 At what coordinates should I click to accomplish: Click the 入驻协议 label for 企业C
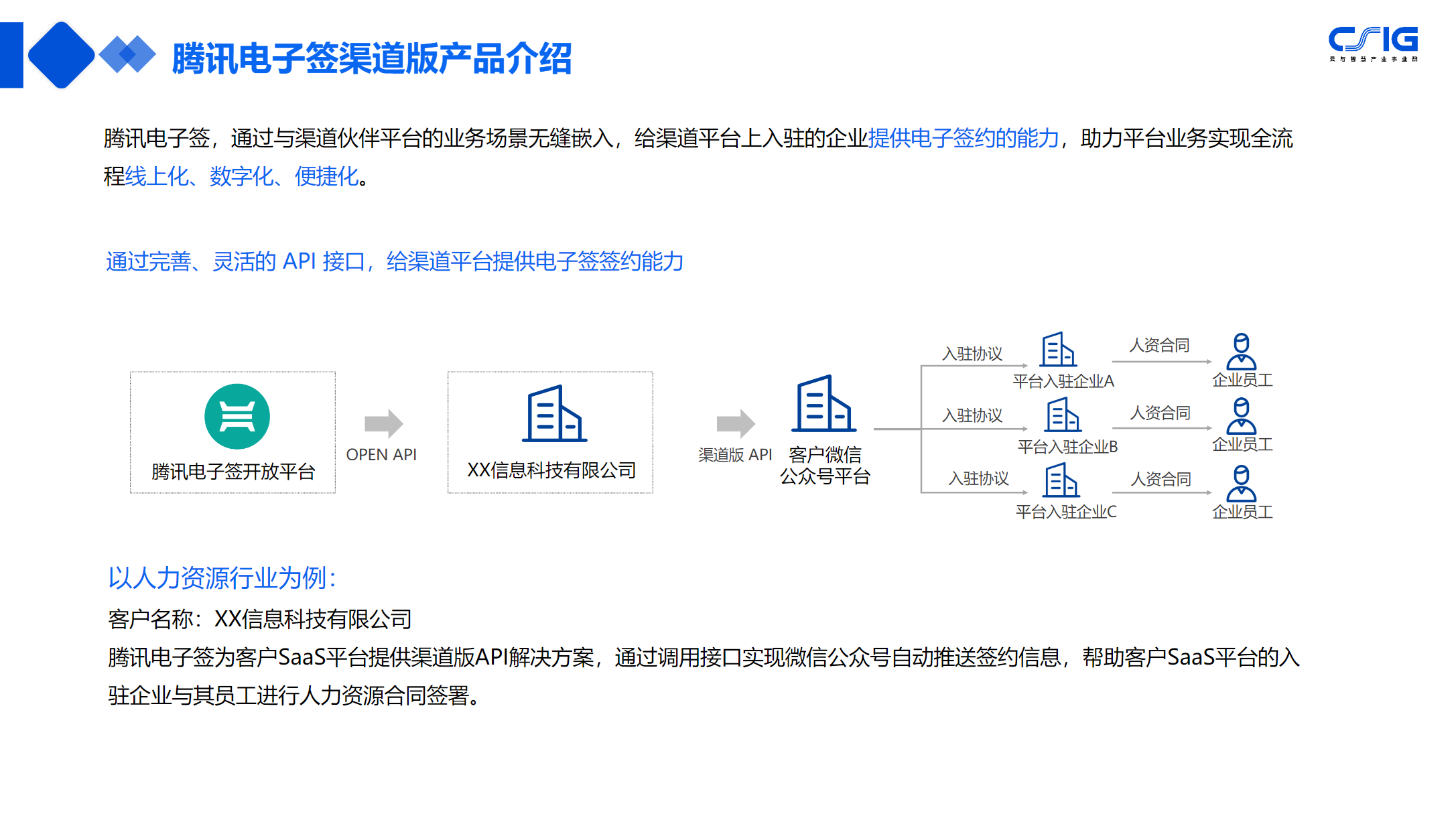pyautogui.click(x=978, y=478)
